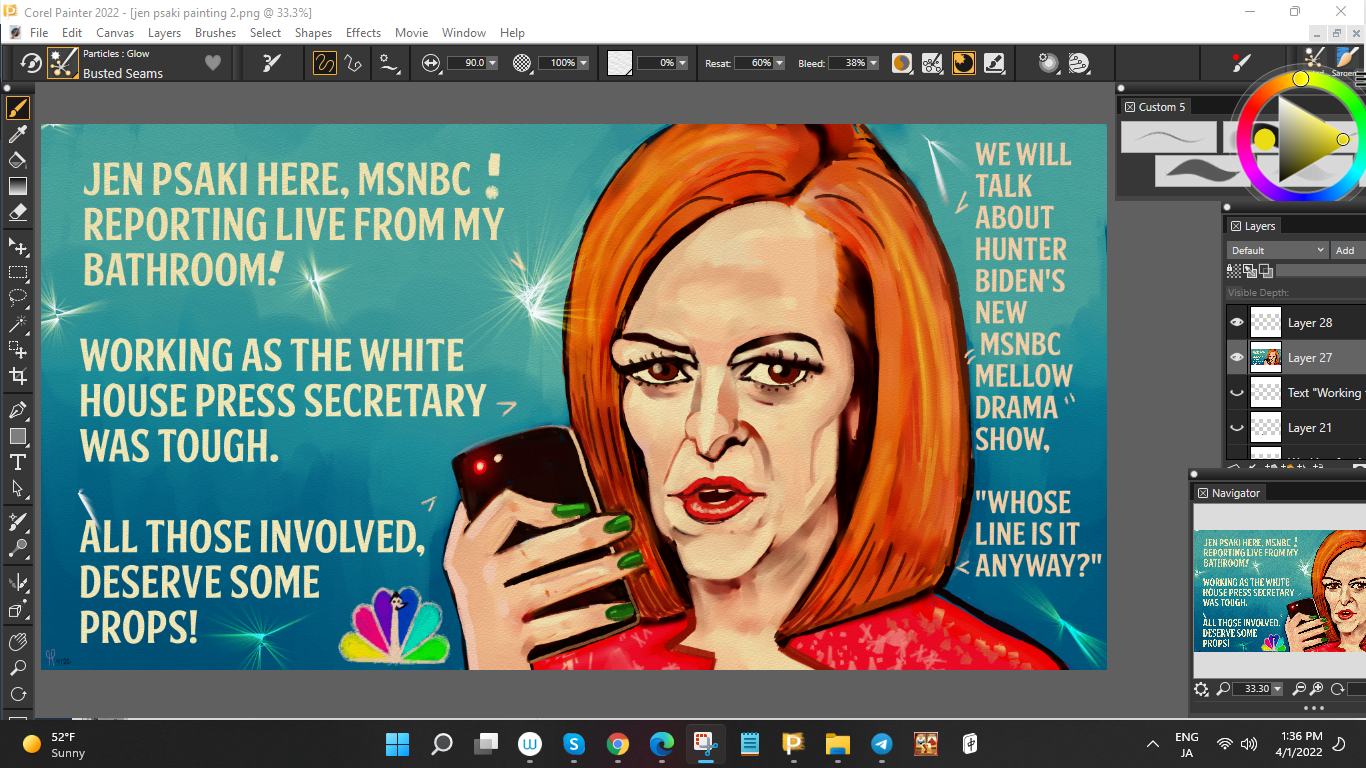Select the Interactive Gradient tool
Image resolution: width=1366 pixels, height=768 pixels.
click(x=18, y=186)
